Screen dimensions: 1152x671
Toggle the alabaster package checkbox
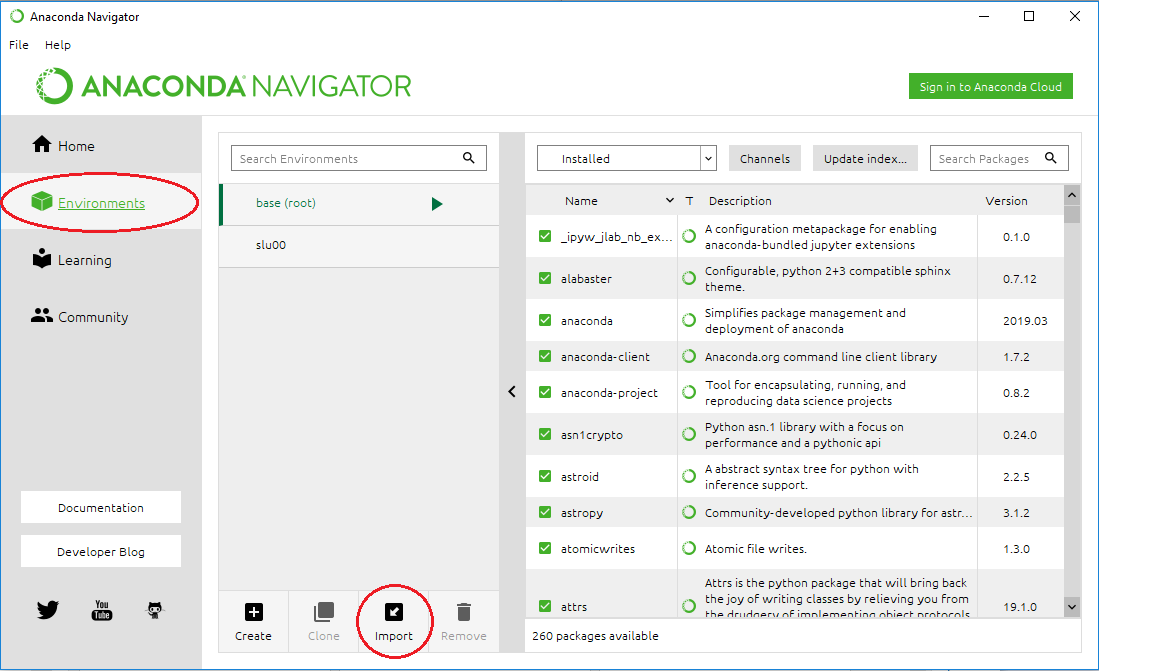pyautogui.click(x=545, y=278)
